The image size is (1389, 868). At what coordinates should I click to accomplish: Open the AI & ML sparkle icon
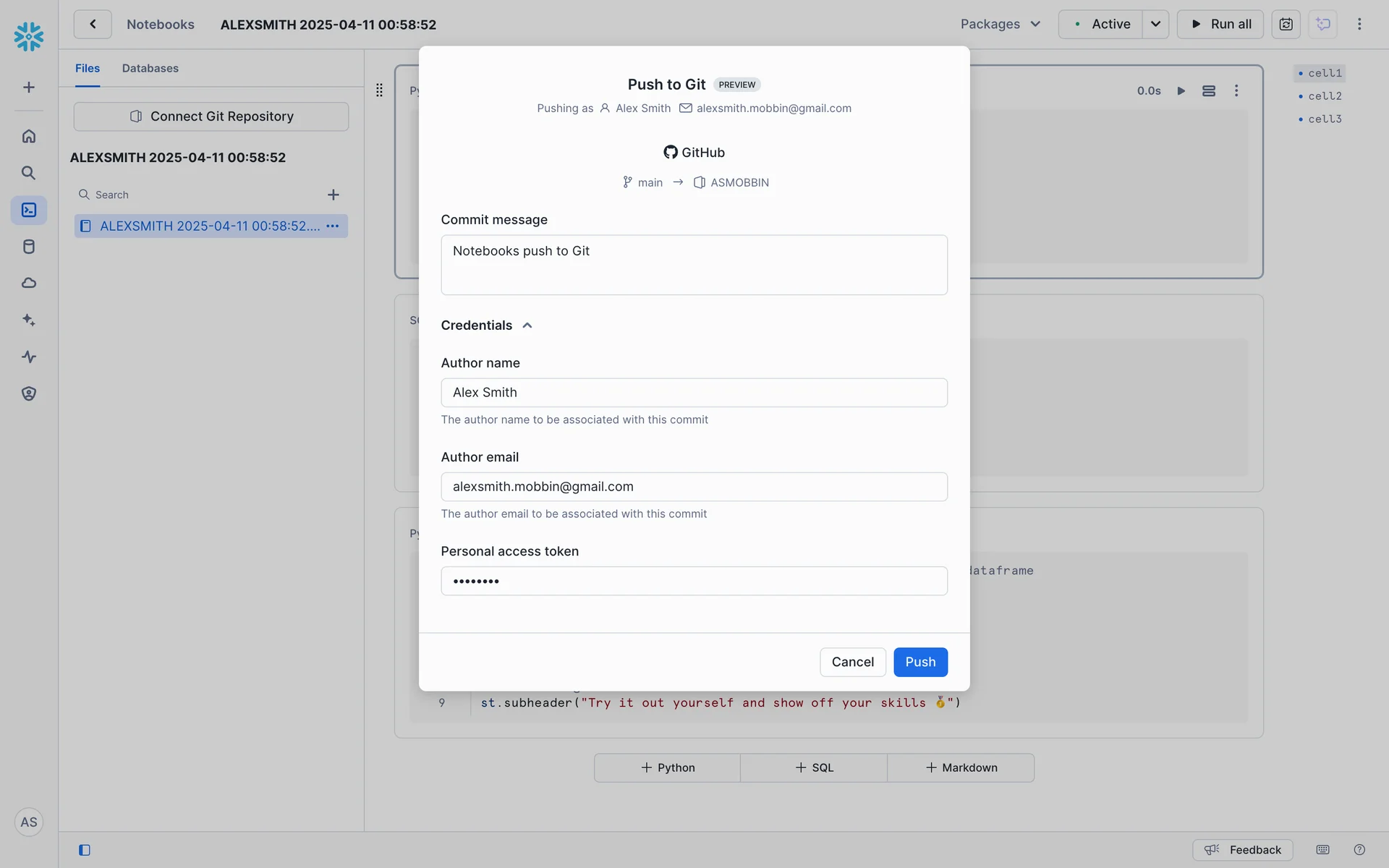tap(29, 320)
